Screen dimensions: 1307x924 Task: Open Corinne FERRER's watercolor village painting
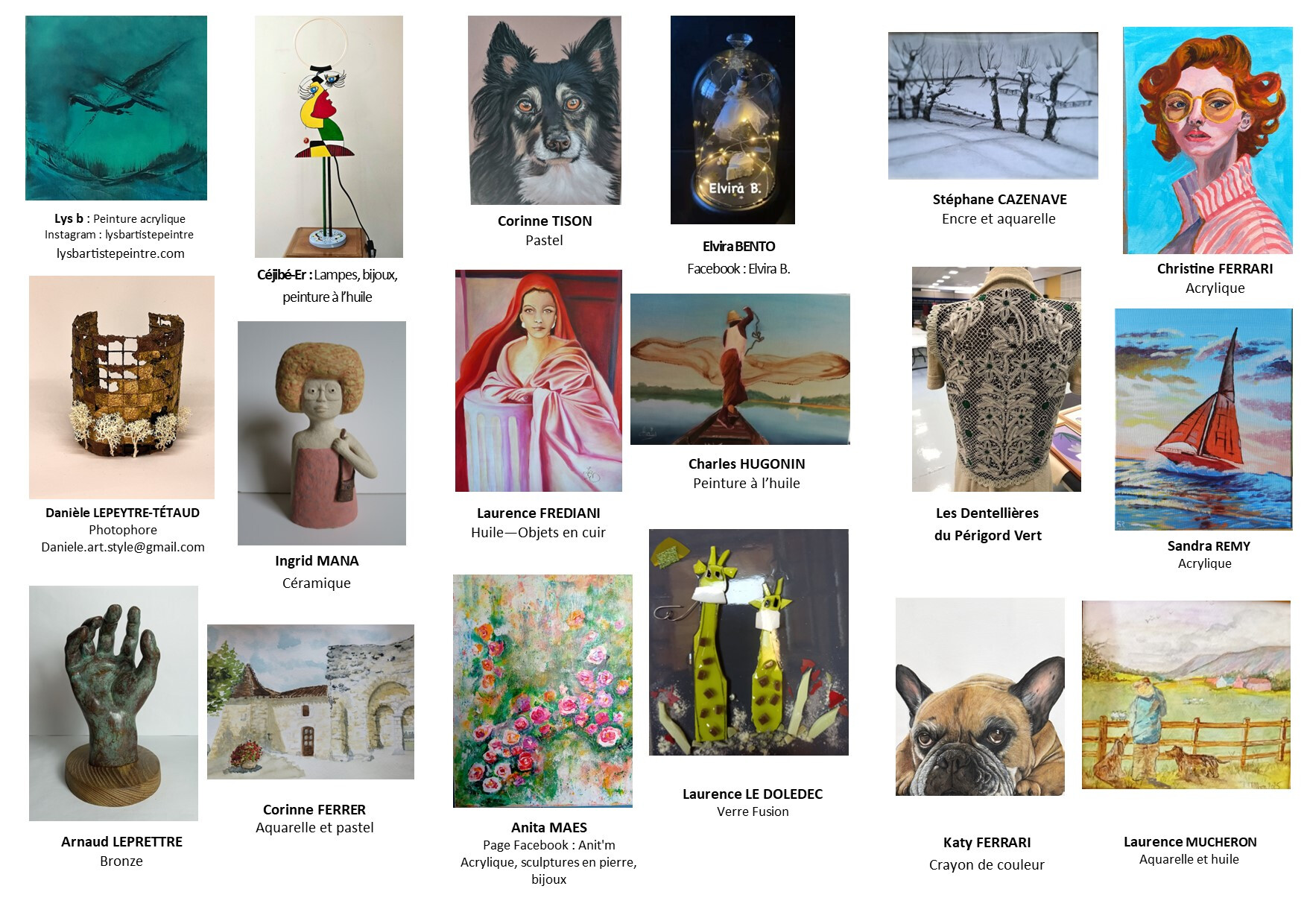pyautogui.click(x=311, y=702)
